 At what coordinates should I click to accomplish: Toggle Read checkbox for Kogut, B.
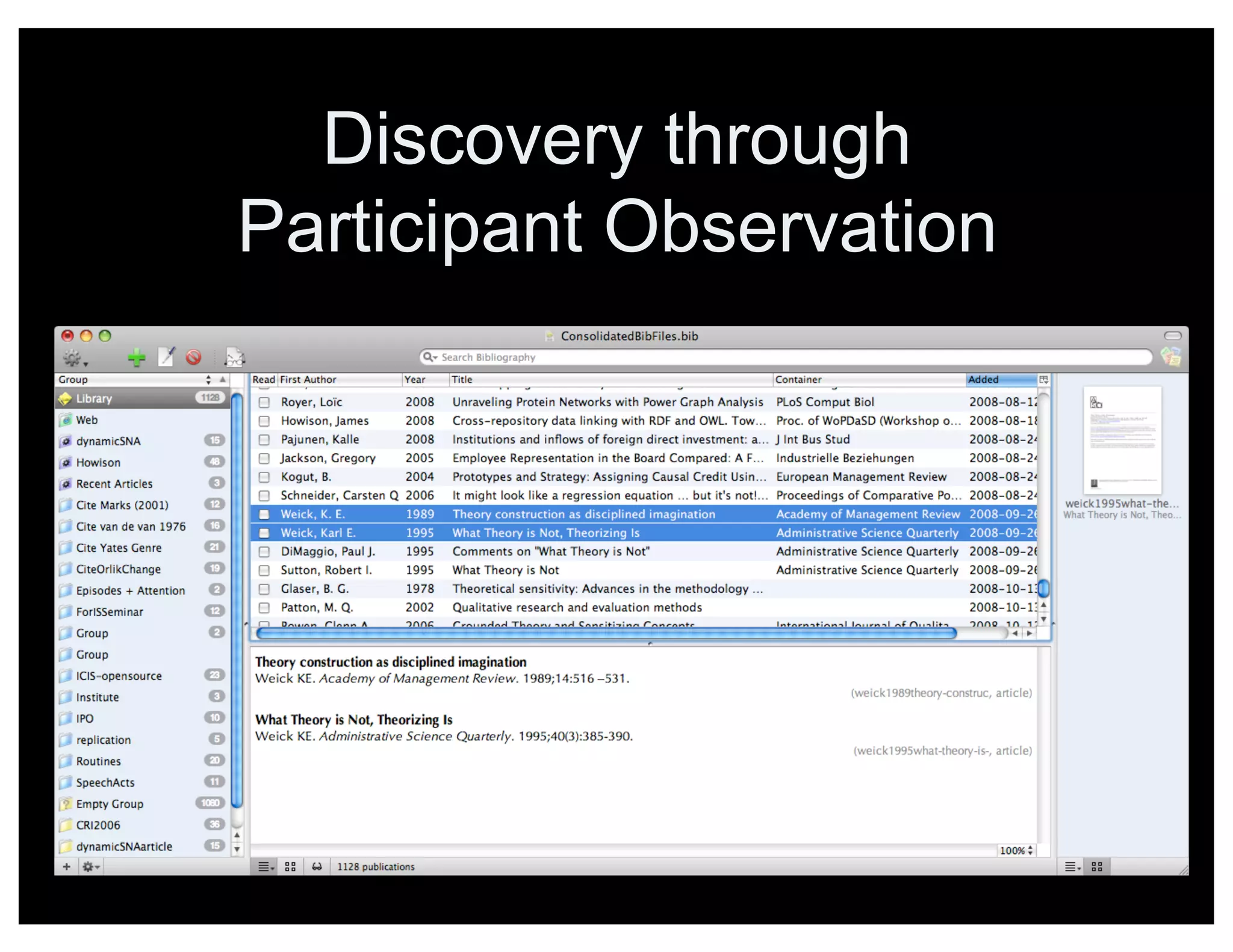(264, 477)
